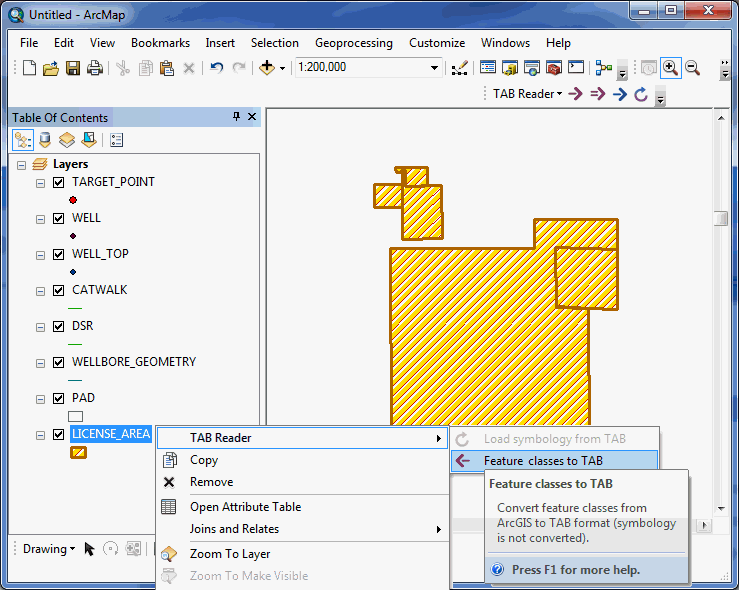Click the New Map File icon
The height and width of the screenshot is (590, 739).
(29, 68)
